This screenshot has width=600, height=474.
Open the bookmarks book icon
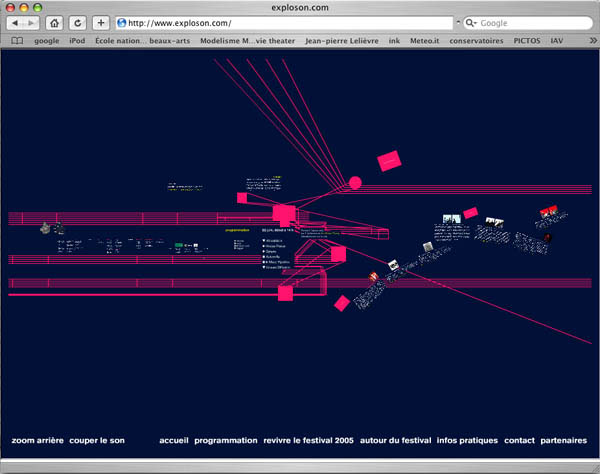tap(17, 41)
